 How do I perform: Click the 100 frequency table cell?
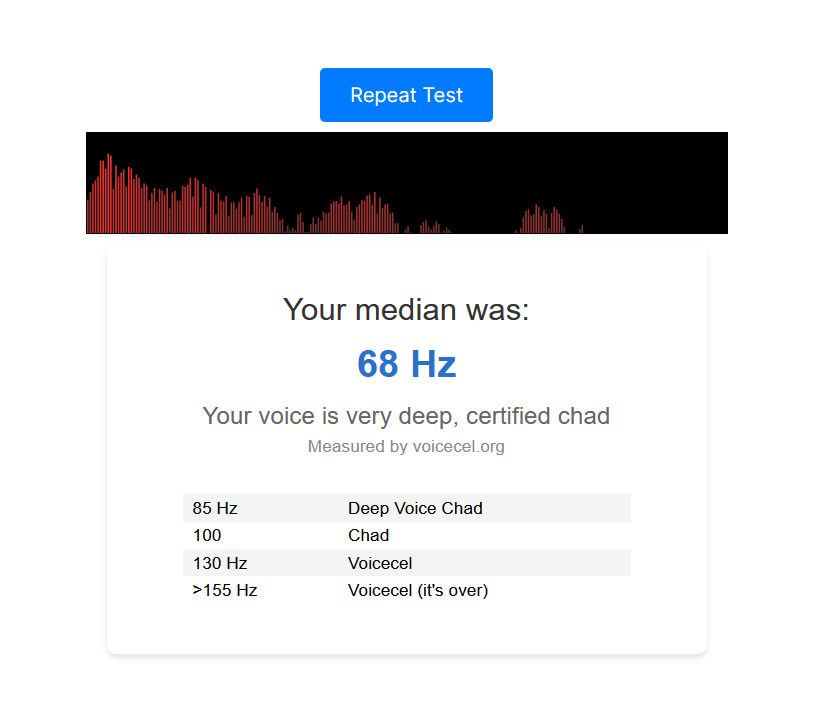207,536
